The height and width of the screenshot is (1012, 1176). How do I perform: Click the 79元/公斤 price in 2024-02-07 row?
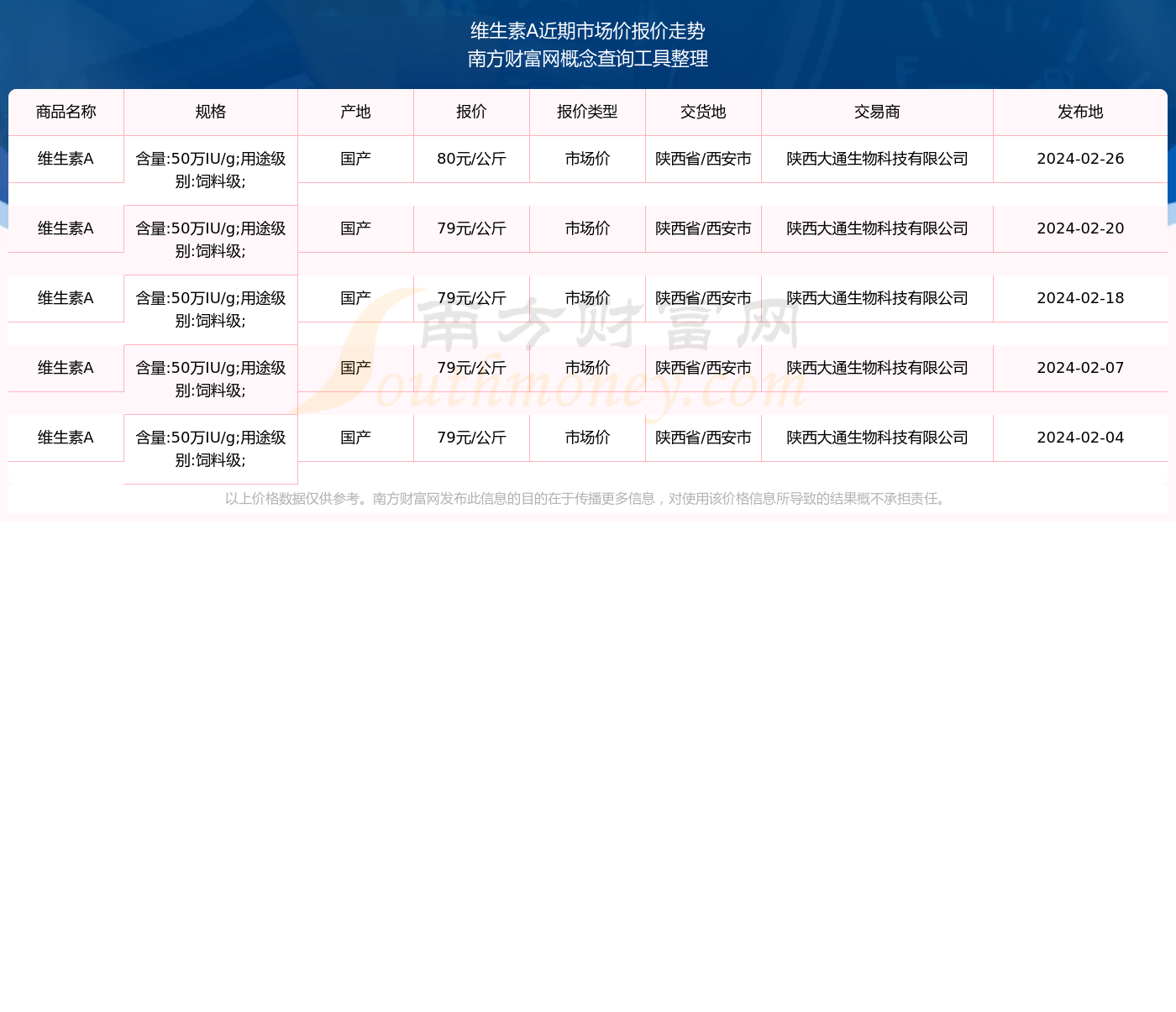[472, 368]
